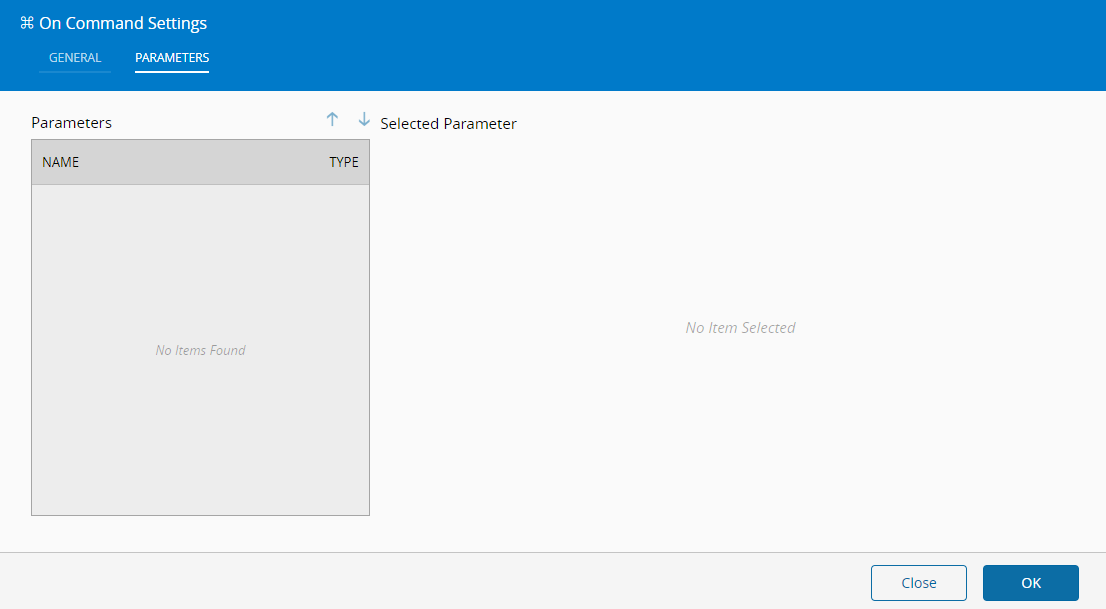1106x609 pixels.
Task: Move the parameter up with the up arrow
Action: pos(333,119)
